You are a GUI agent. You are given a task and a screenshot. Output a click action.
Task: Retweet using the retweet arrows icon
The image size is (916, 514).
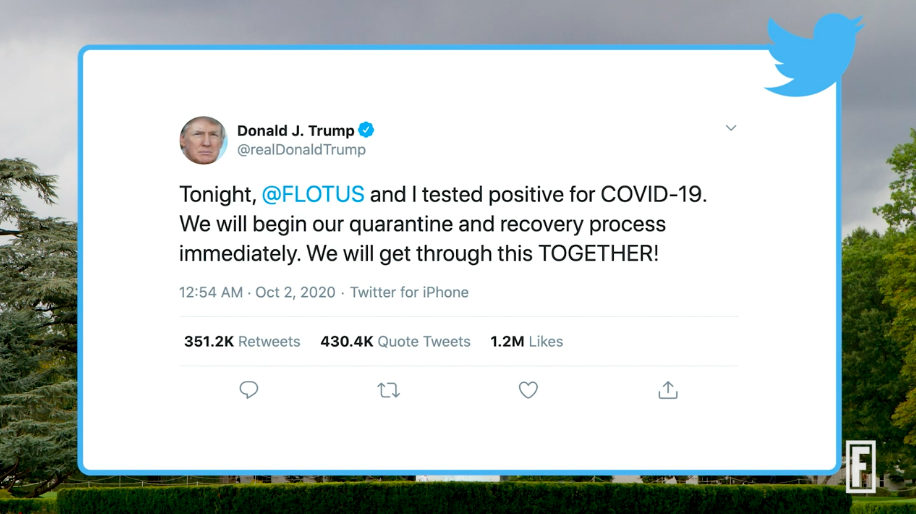coord(389,390)
